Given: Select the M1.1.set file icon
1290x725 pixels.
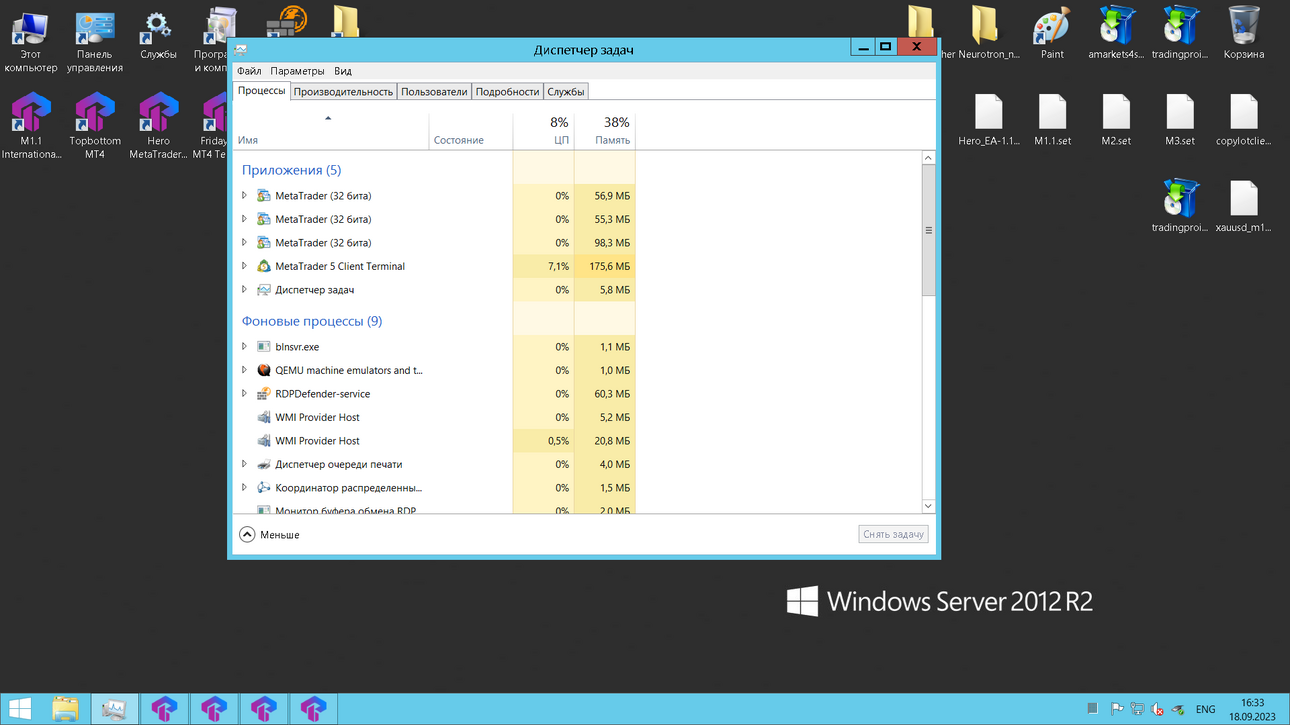Looking at the screenshot, I should (x=1052, y=120).
